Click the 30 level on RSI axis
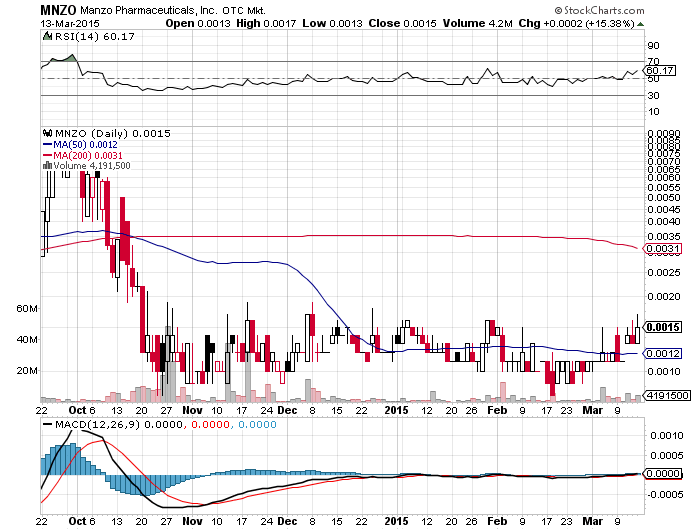 653,96
